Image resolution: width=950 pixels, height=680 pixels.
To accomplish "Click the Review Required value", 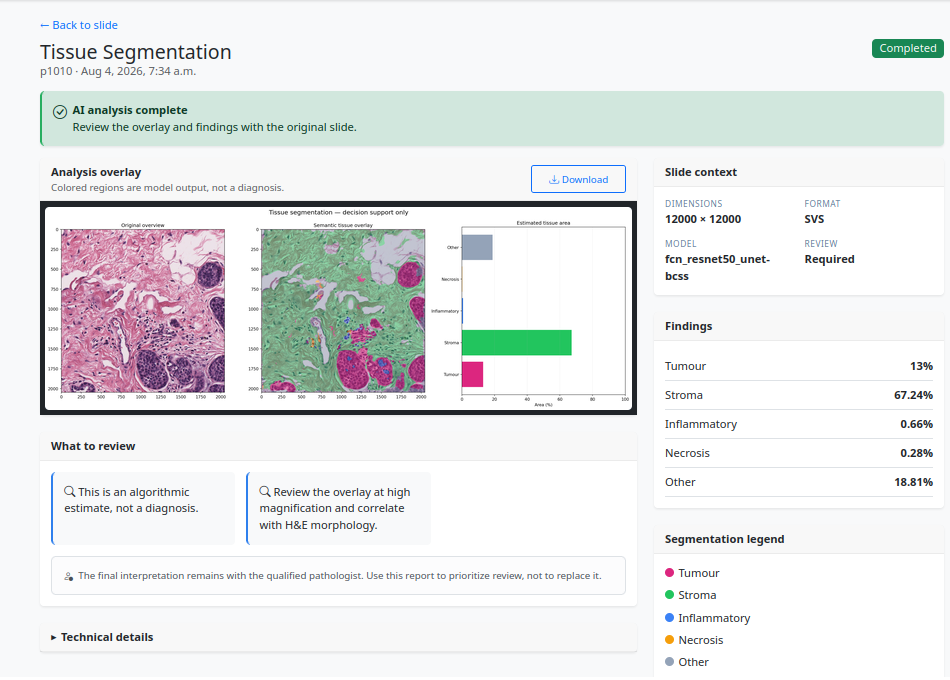I will pyautogui.click(x=829, y=259).
